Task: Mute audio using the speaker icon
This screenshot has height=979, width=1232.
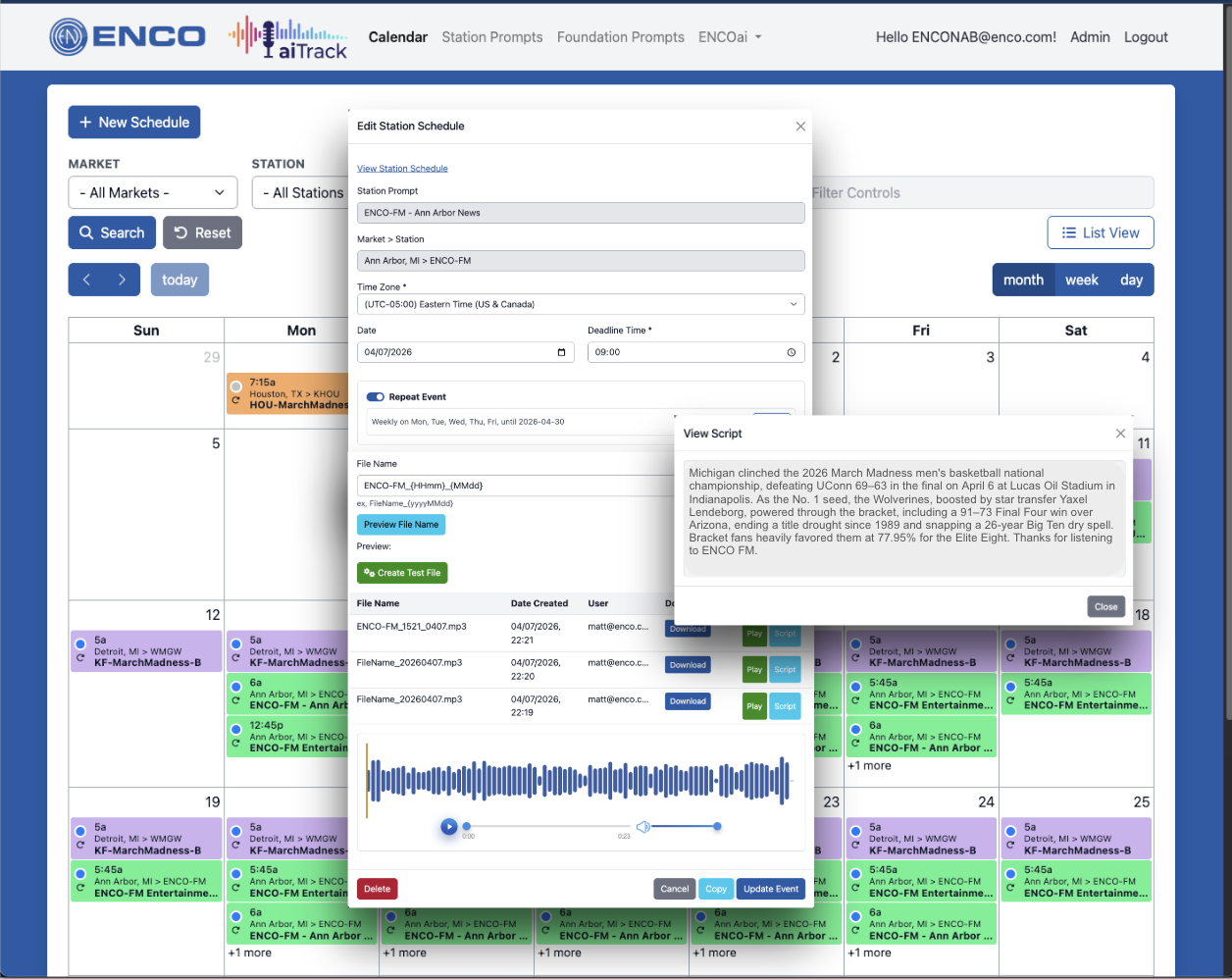Action: 642,827
